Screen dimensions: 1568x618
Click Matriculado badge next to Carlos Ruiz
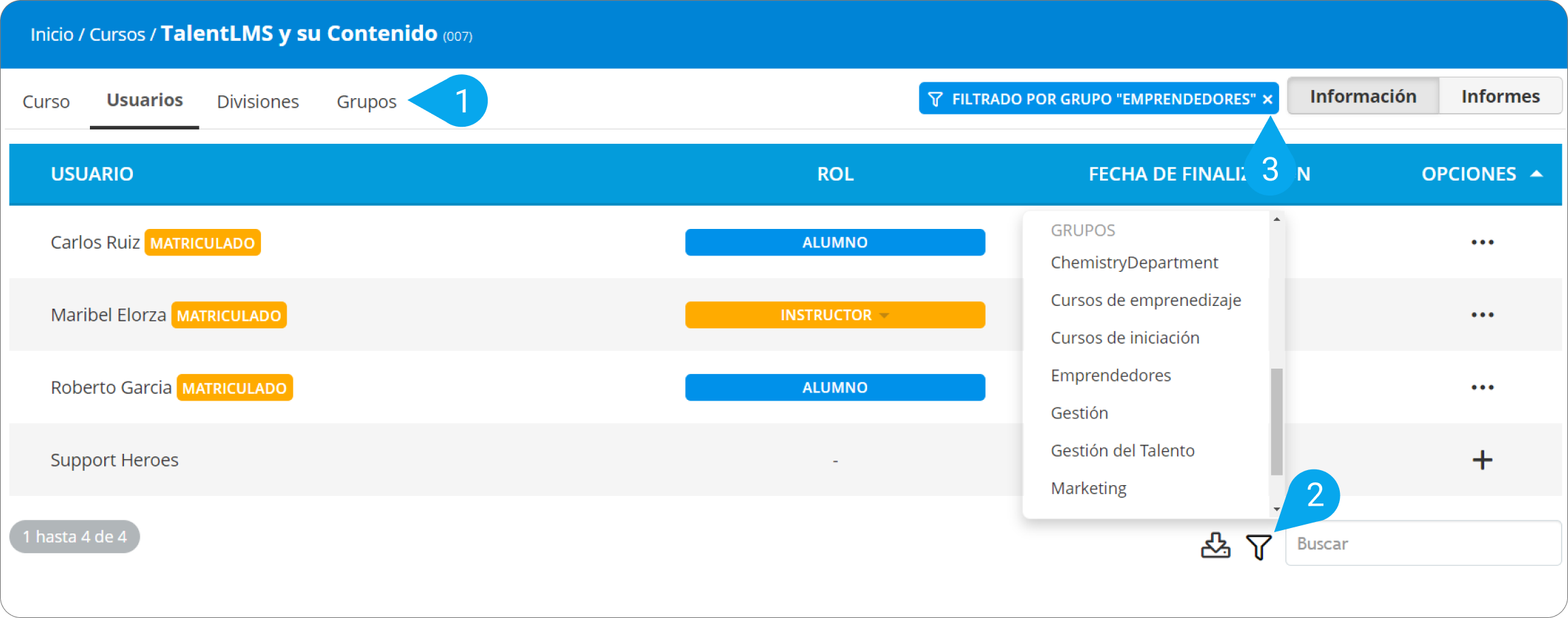[x=202, y=243]
